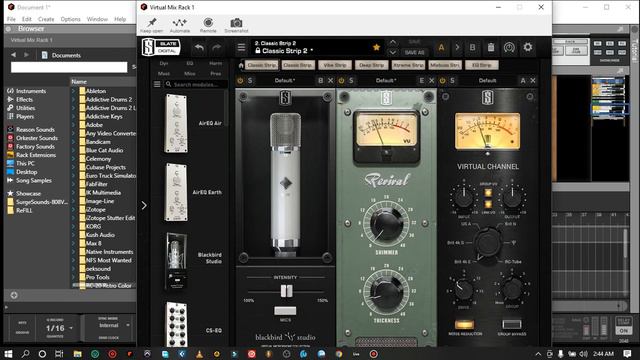Toggle the Group Bypass button

(x=512, y=324)
